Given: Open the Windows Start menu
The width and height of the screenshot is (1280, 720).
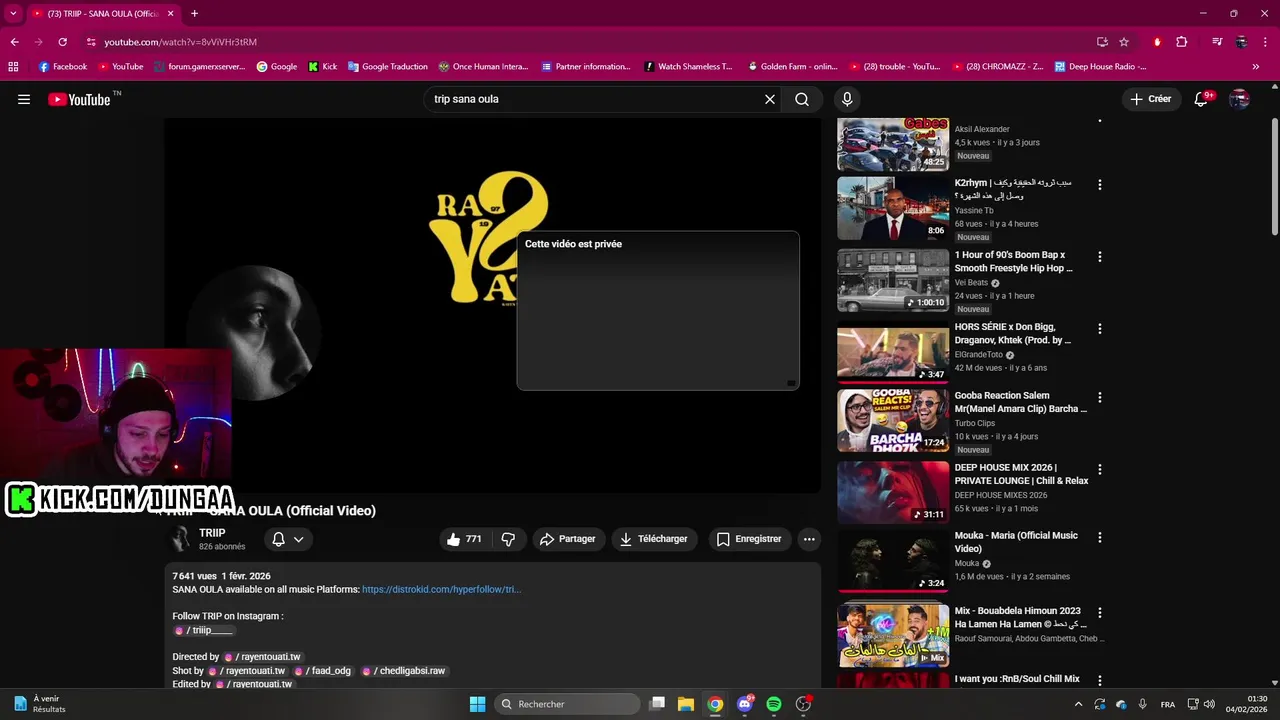Looking at the screenshot, I should 477,704.
